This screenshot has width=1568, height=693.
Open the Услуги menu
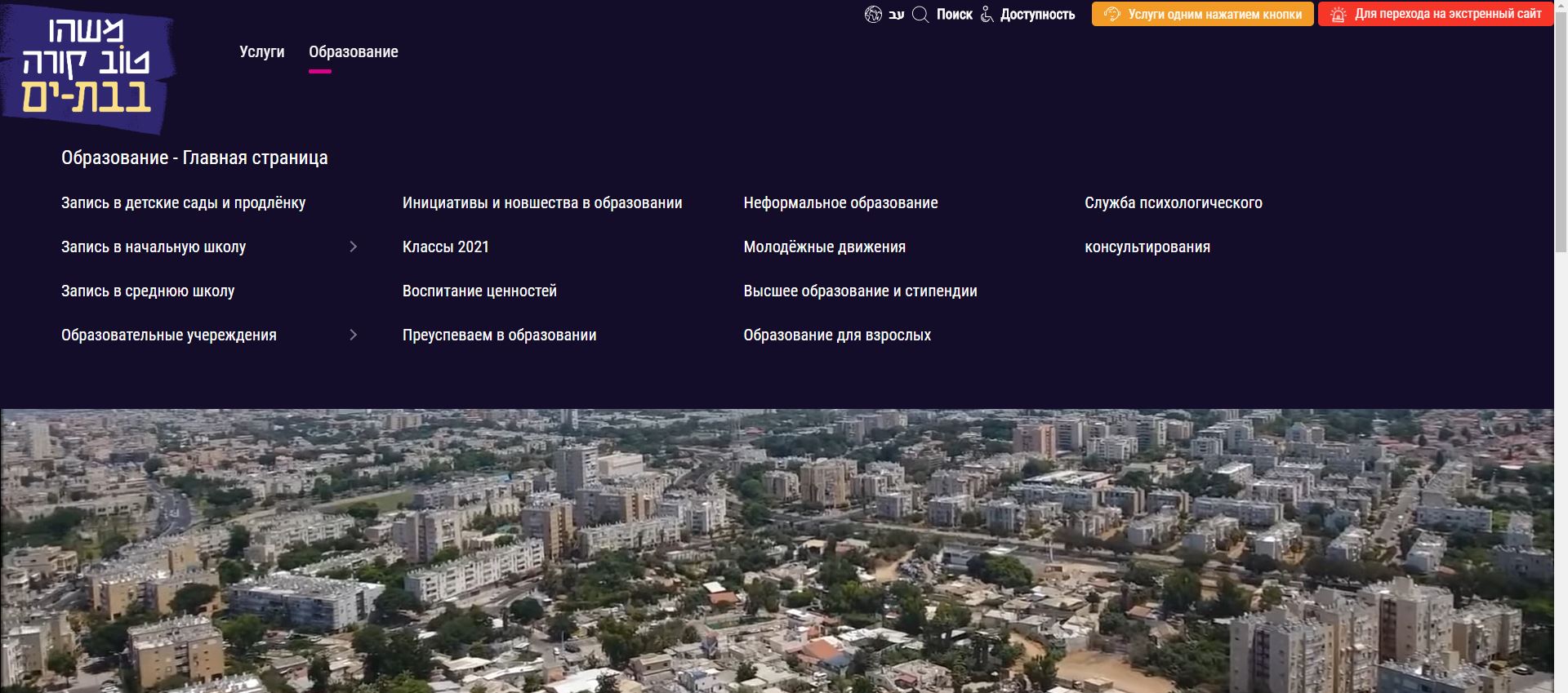click(261, 52)
